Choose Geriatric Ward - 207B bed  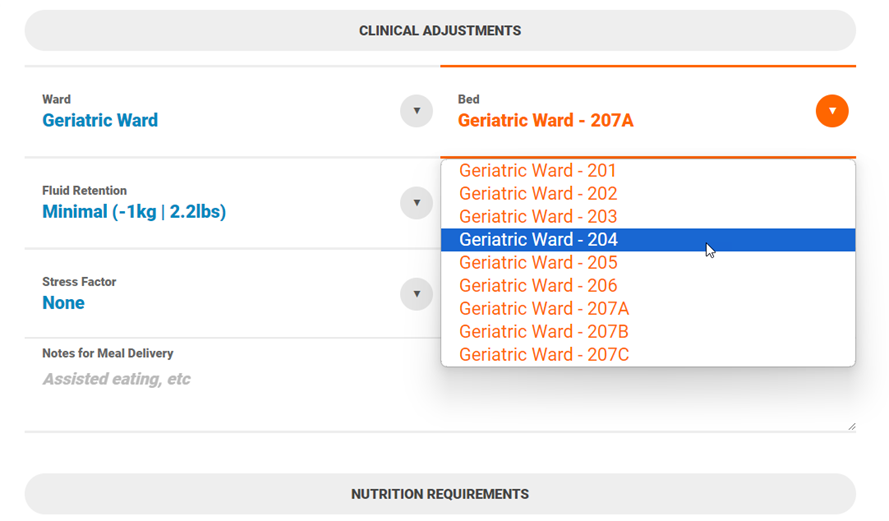[x=544, y=332]
